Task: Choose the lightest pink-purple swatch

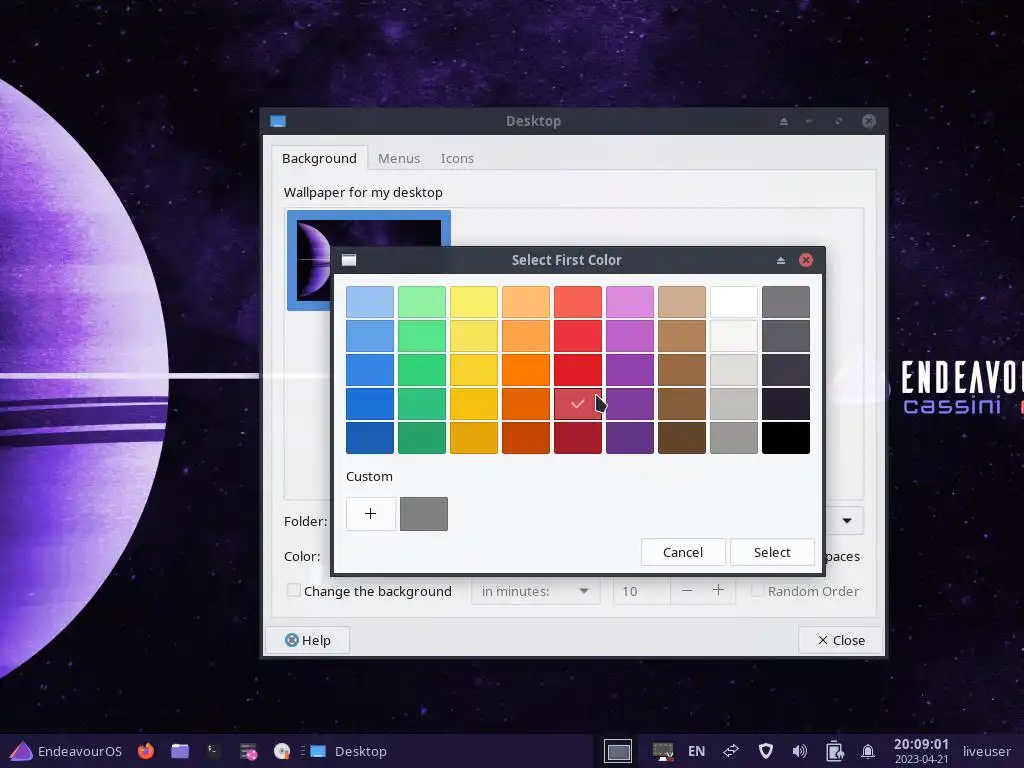Action: tap(630, 302)
